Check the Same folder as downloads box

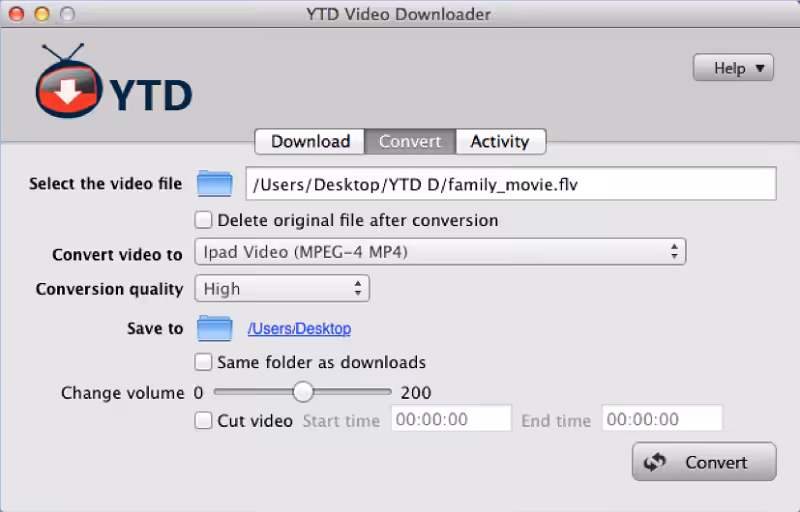pyautogui.click(x=204, y=362)
